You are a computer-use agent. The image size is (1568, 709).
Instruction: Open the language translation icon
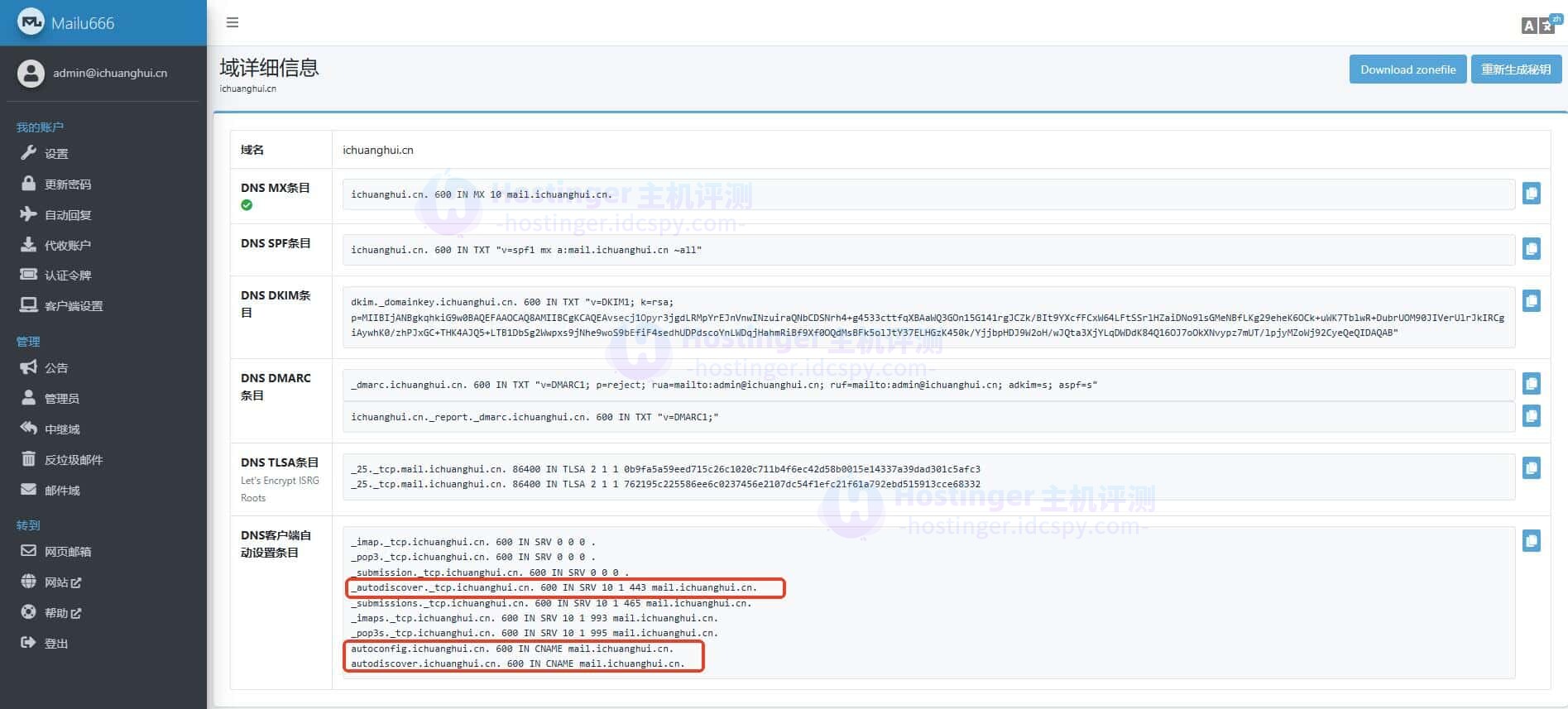[x=1542, y=25]
